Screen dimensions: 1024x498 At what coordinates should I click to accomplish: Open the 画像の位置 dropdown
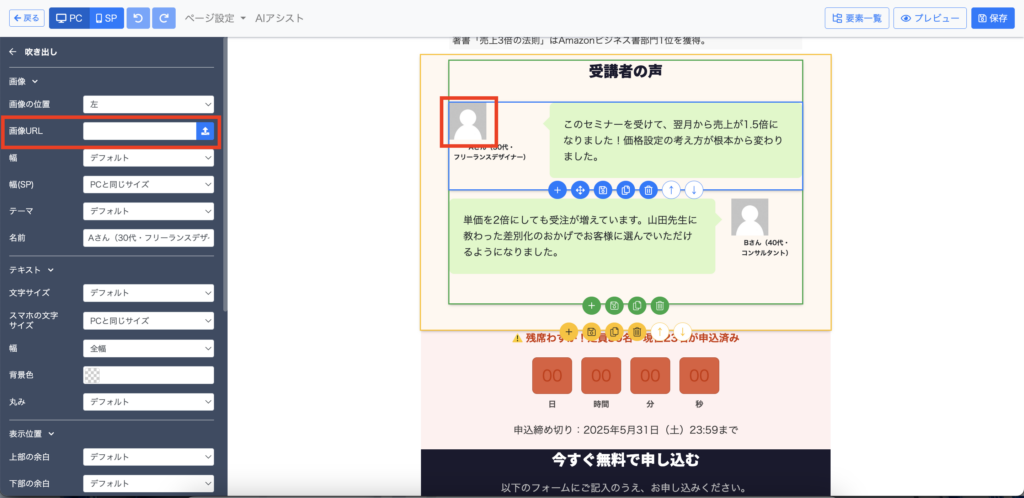[x=148, y=104]
